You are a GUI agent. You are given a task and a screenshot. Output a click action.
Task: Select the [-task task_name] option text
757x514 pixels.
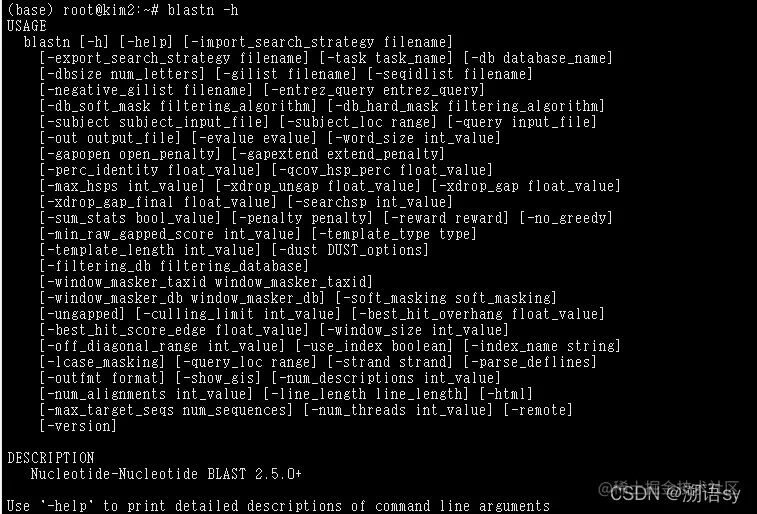[386, 58]
